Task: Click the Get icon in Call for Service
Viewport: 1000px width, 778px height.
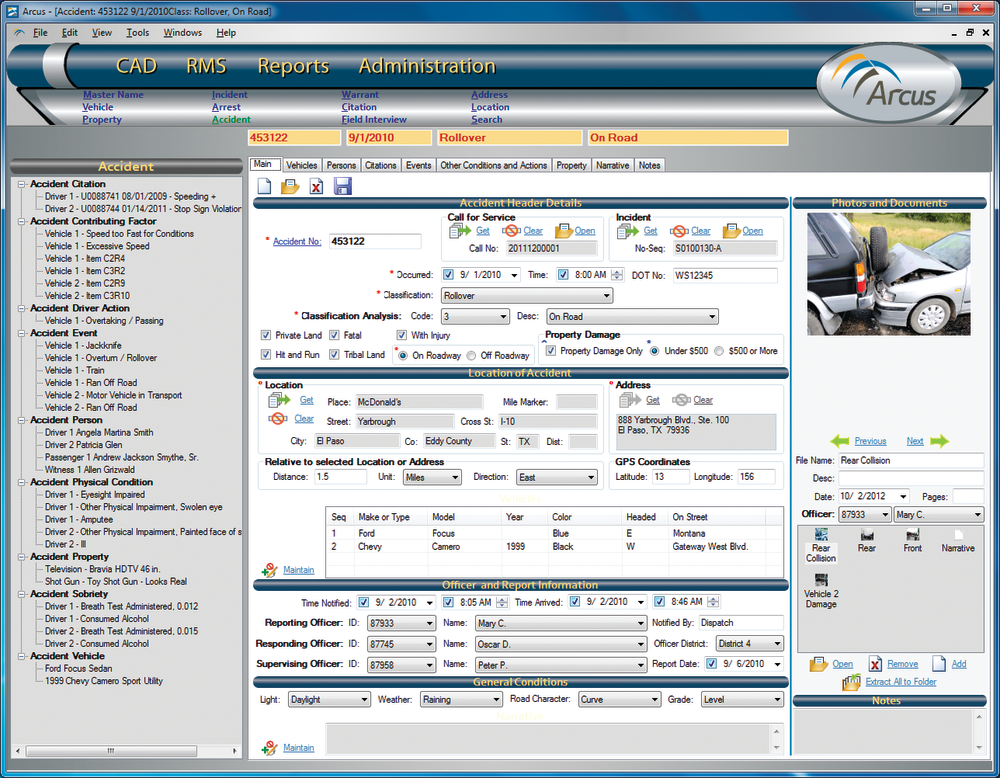Action: (x=460, y=231)
